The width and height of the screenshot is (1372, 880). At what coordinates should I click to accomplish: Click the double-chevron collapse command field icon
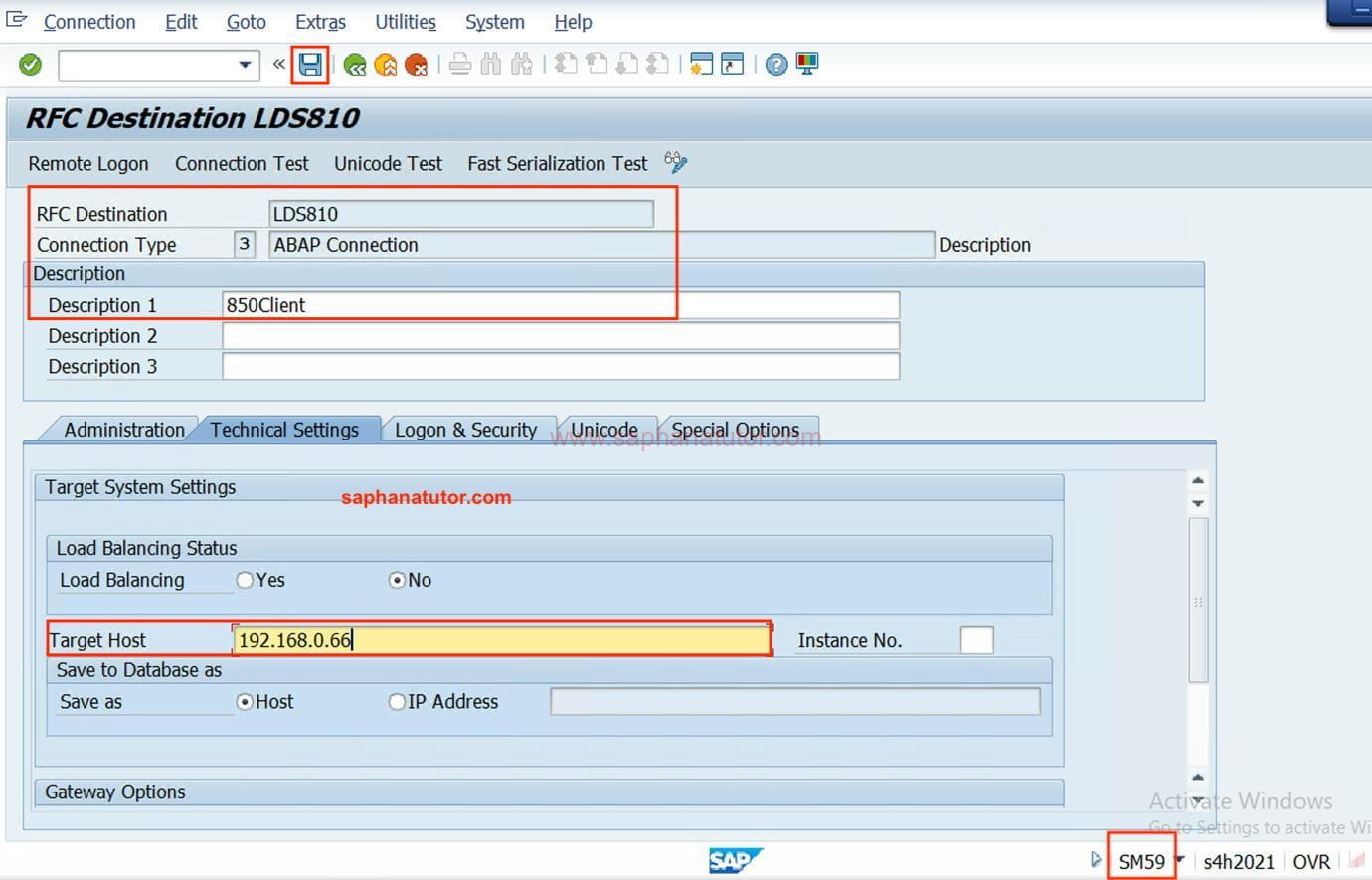[x=279, y=65]
